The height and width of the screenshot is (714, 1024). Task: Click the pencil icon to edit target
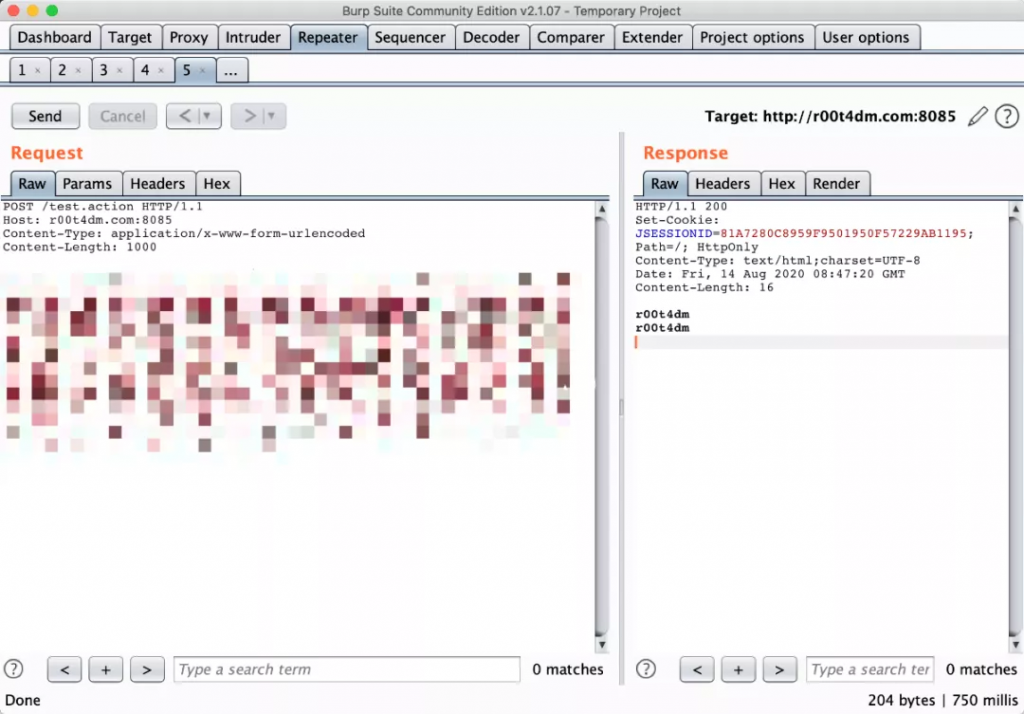977,116
